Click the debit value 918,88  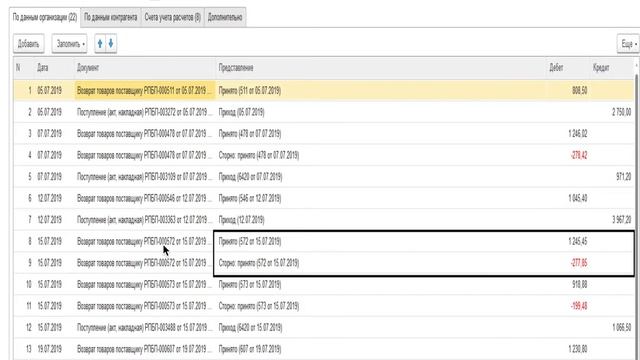click(580, 284)
